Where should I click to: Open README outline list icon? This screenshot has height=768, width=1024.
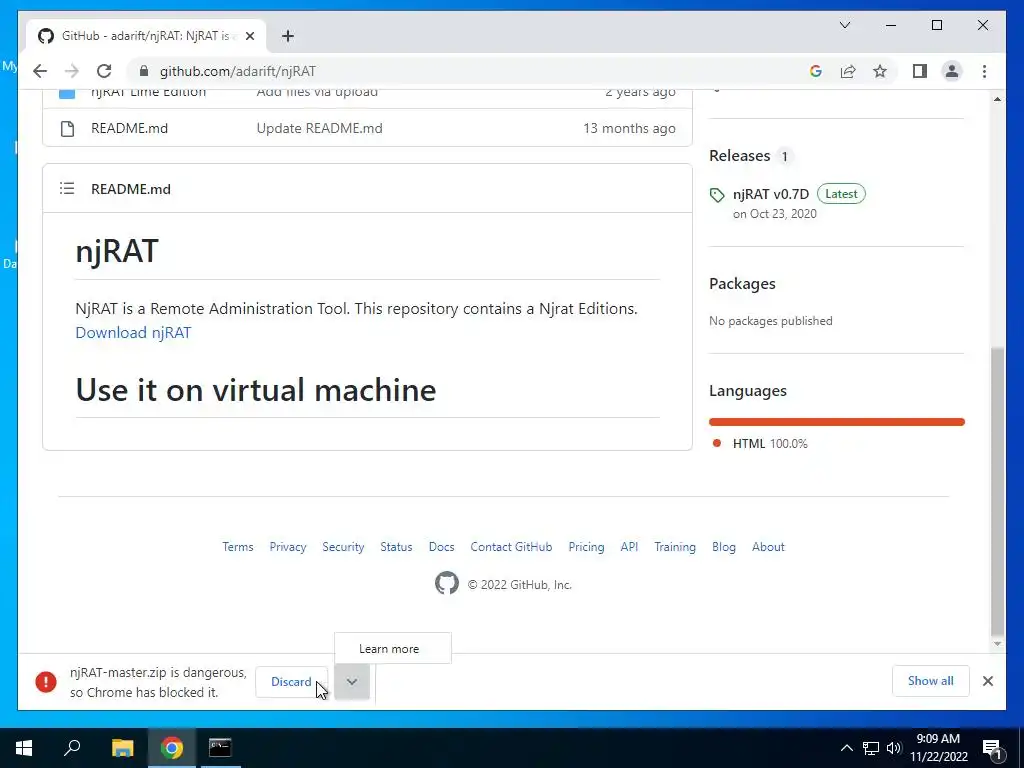(x=67, y=189)
